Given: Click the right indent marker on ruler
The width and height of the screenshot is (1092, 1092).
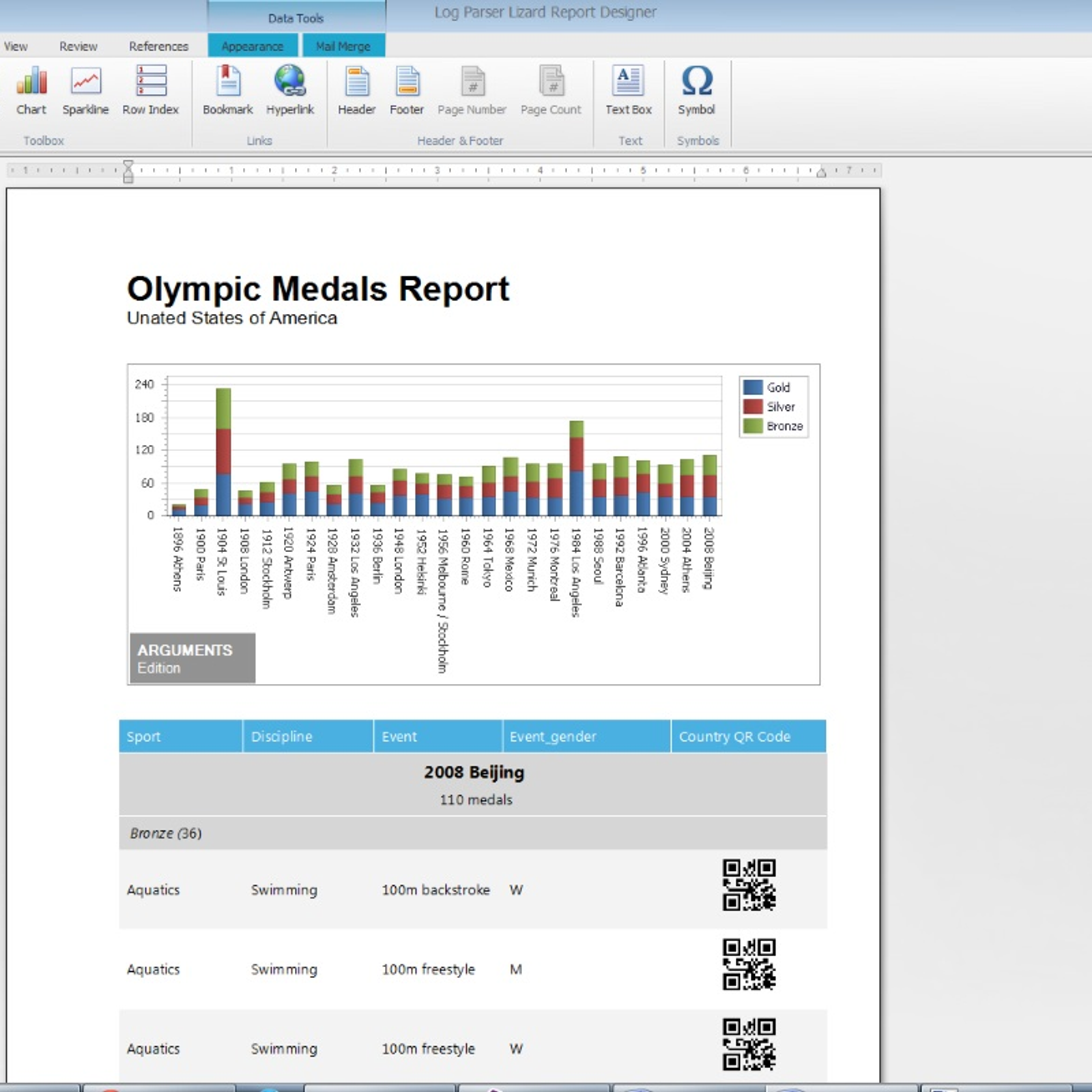Looking at the screenshot, I should [821, 172].
